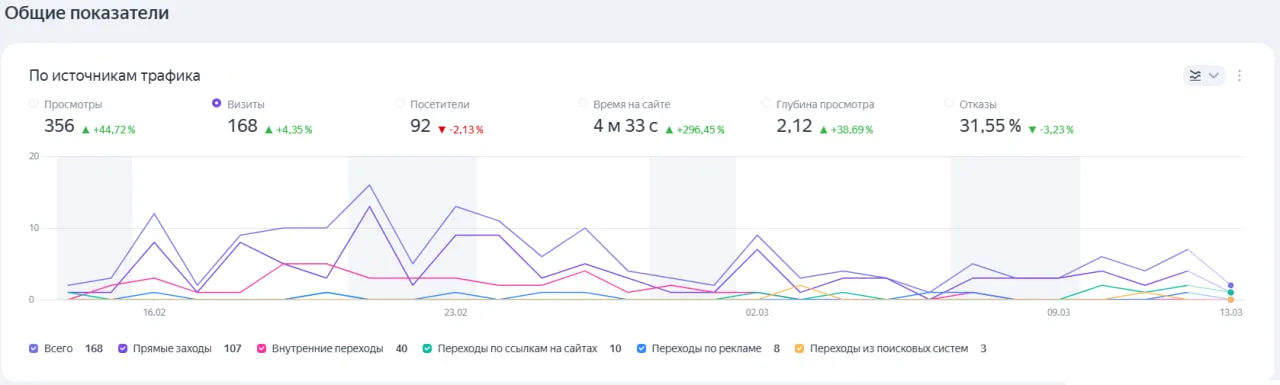1280x385 pixels.
Task: Select the Время на сайте radio button
Action: (583, 103)
